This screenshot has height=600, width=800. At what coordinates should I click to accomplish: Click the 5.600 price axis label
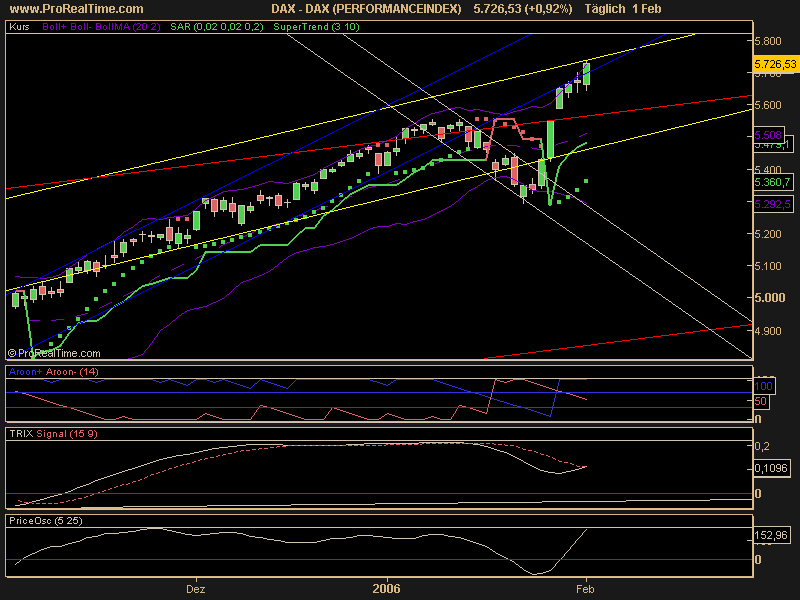coord(768,105)
